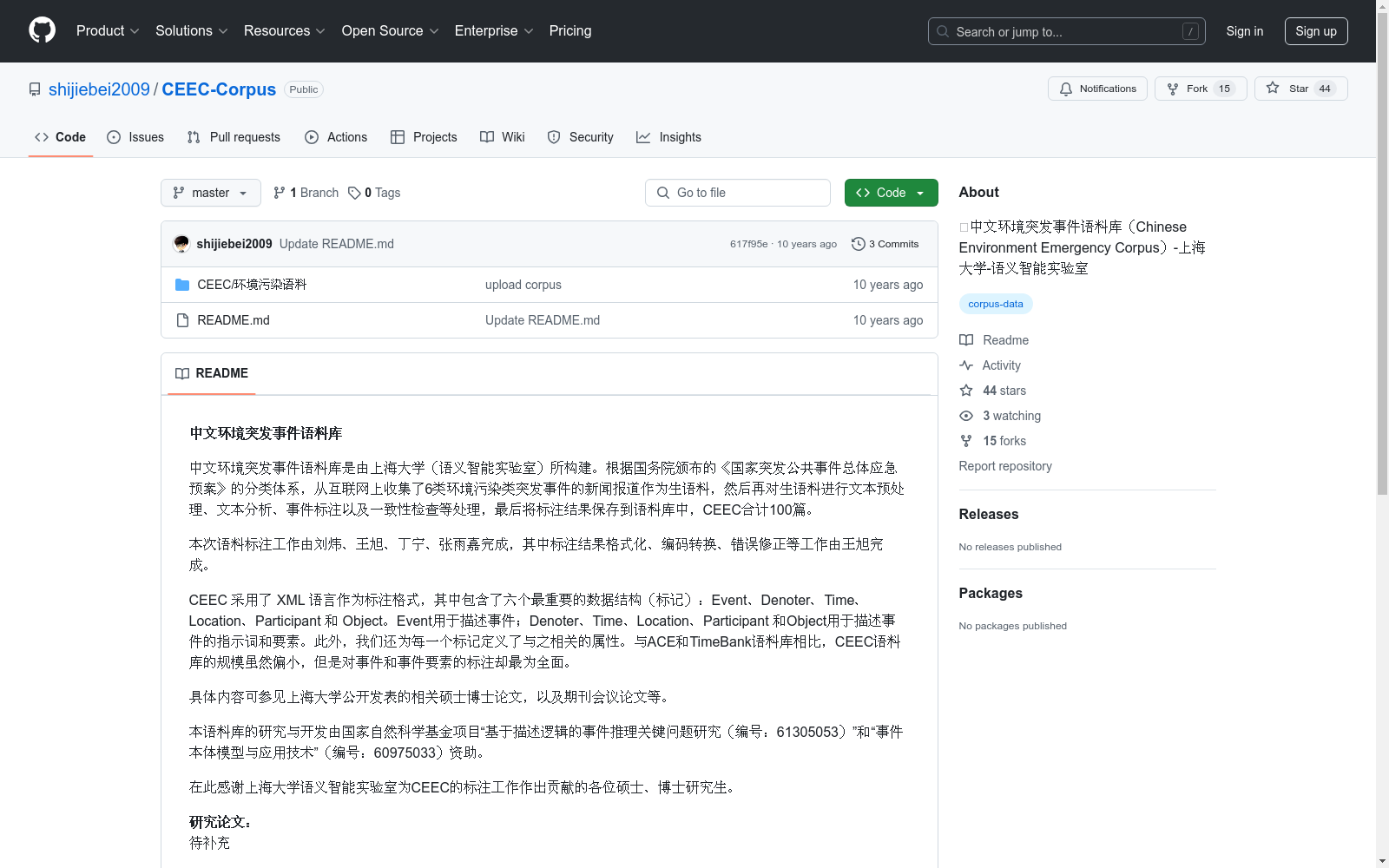Click the corpus-data topic tag
The image size is (1389, 868).
click(x=996, y=304)
